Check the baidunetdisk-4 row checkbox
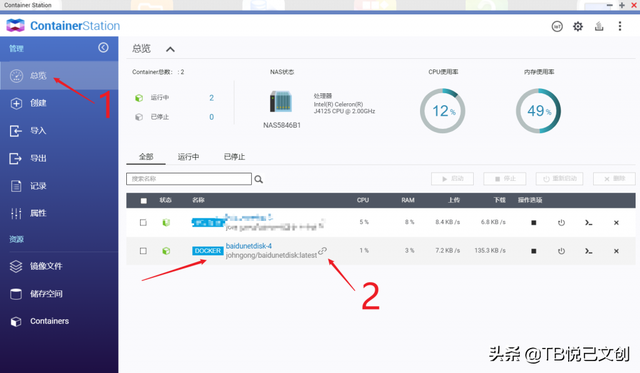Viewport: 640px width, 373px height. pyautogui.click(x=143, y=251)
